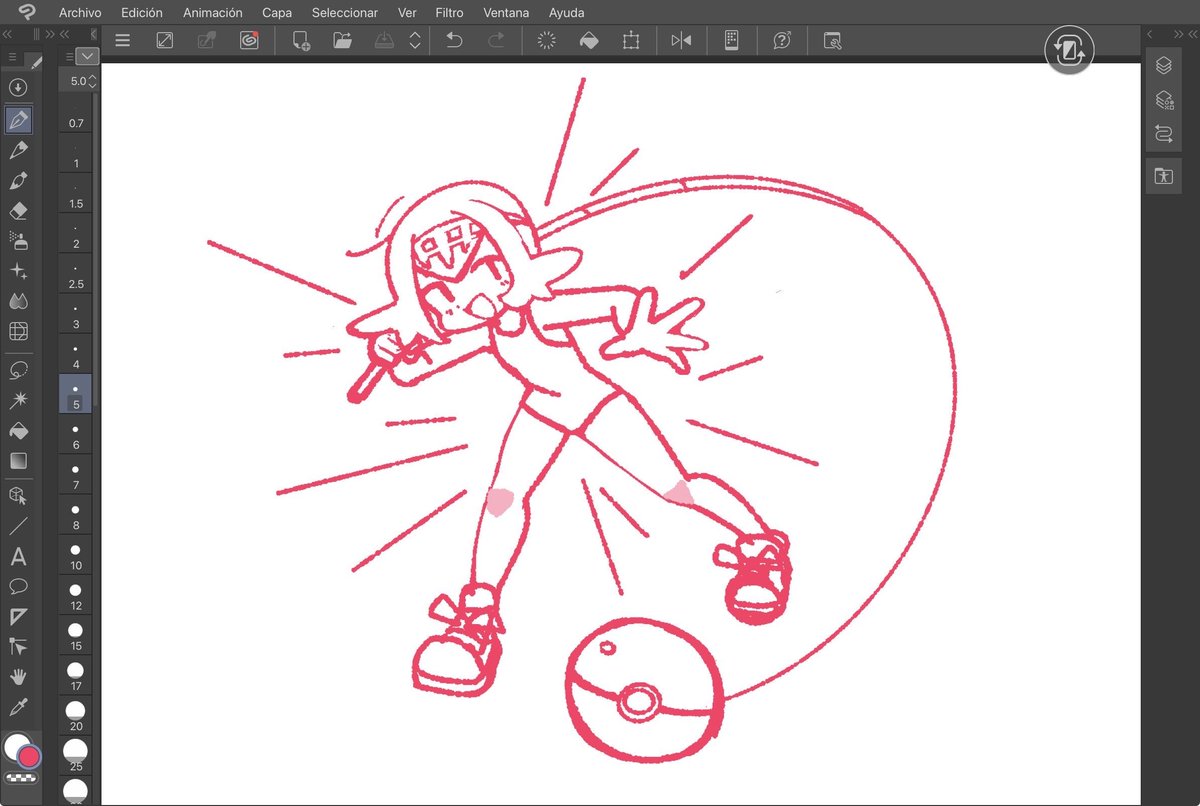Screen dimensions: 1200x806
Task: Select the Eraser tool
Action: pos(18,211)
